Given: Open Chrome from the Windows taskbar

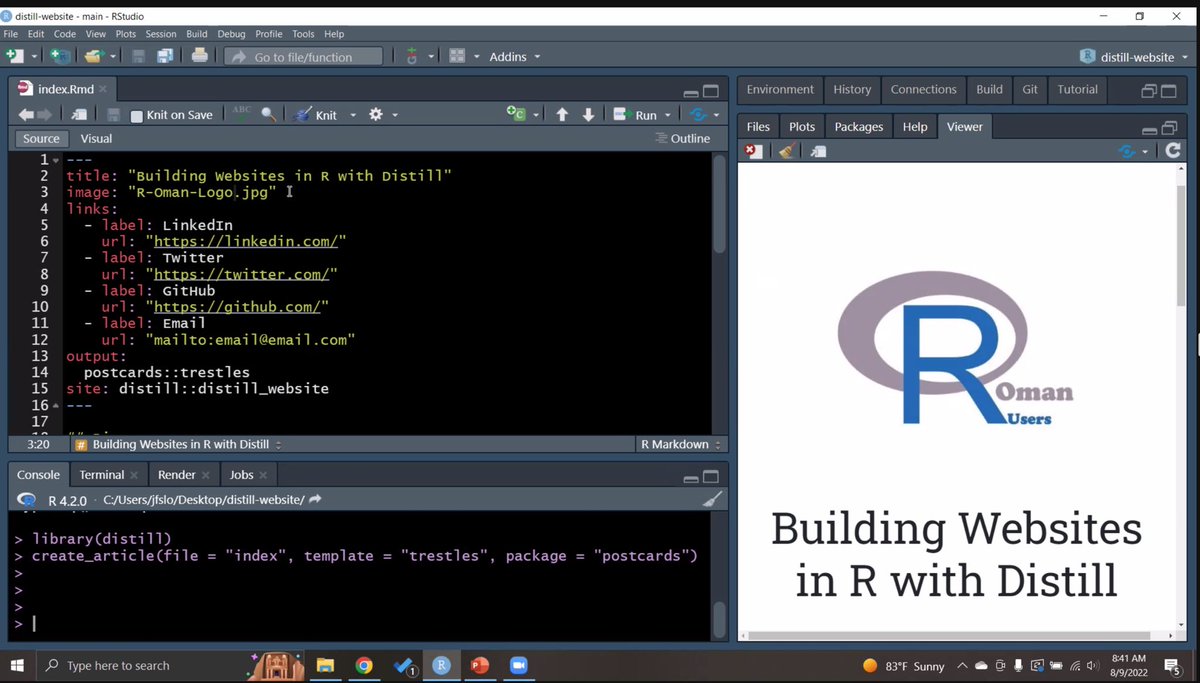Looking at the screenshot, I should [x=364, y=666].
